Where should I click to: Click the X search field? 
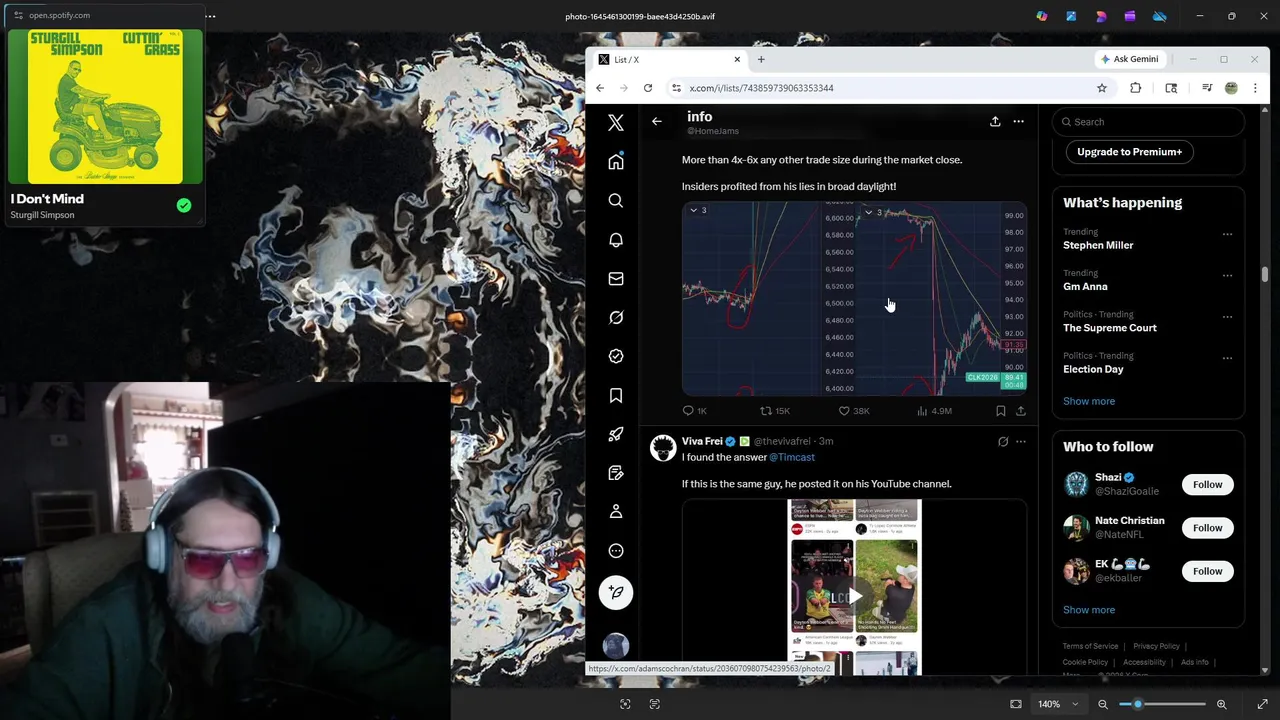pyautogui.click(x=1148, y=122)
